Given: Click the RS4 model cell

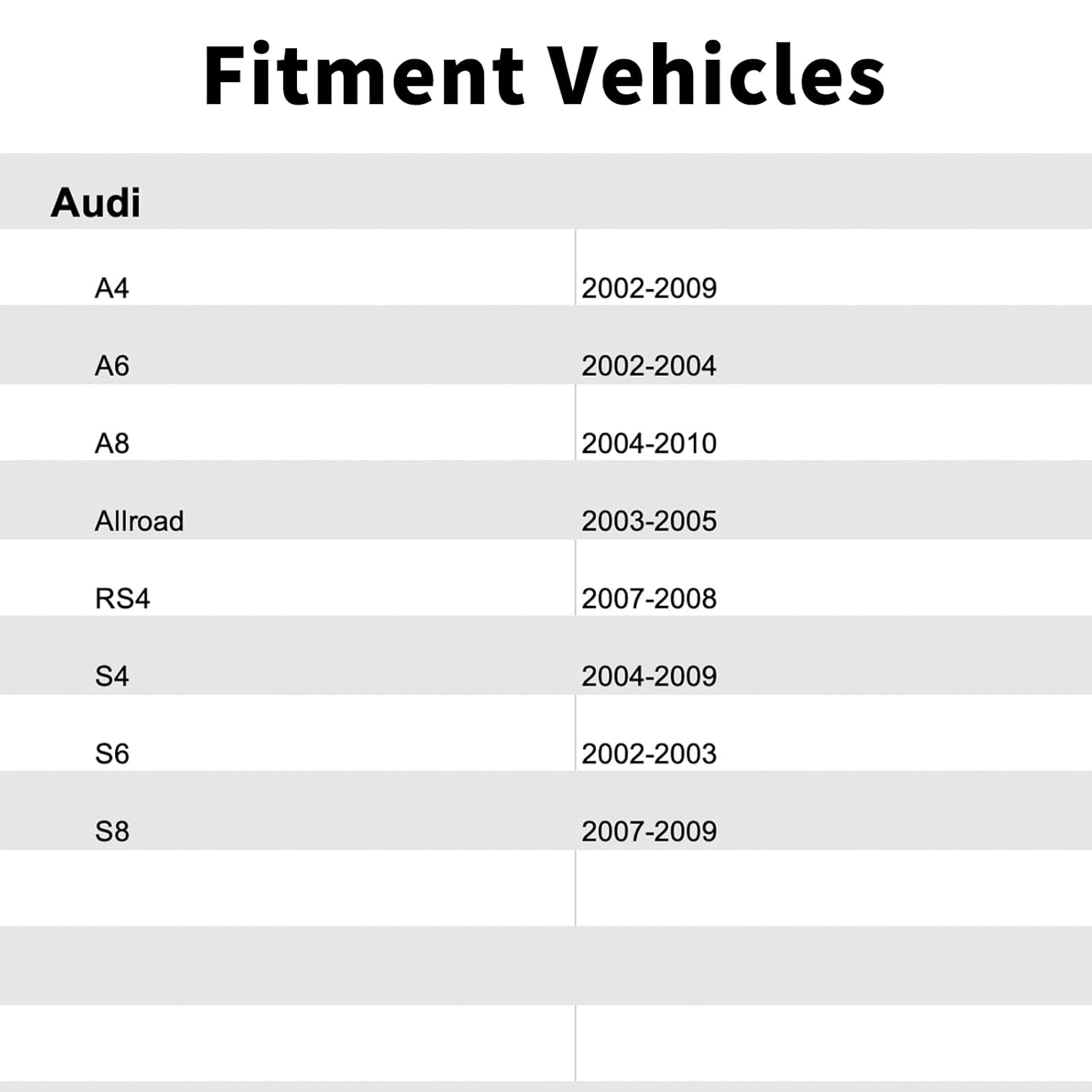Looking at the screenshot, I should [x=122, y=598].
